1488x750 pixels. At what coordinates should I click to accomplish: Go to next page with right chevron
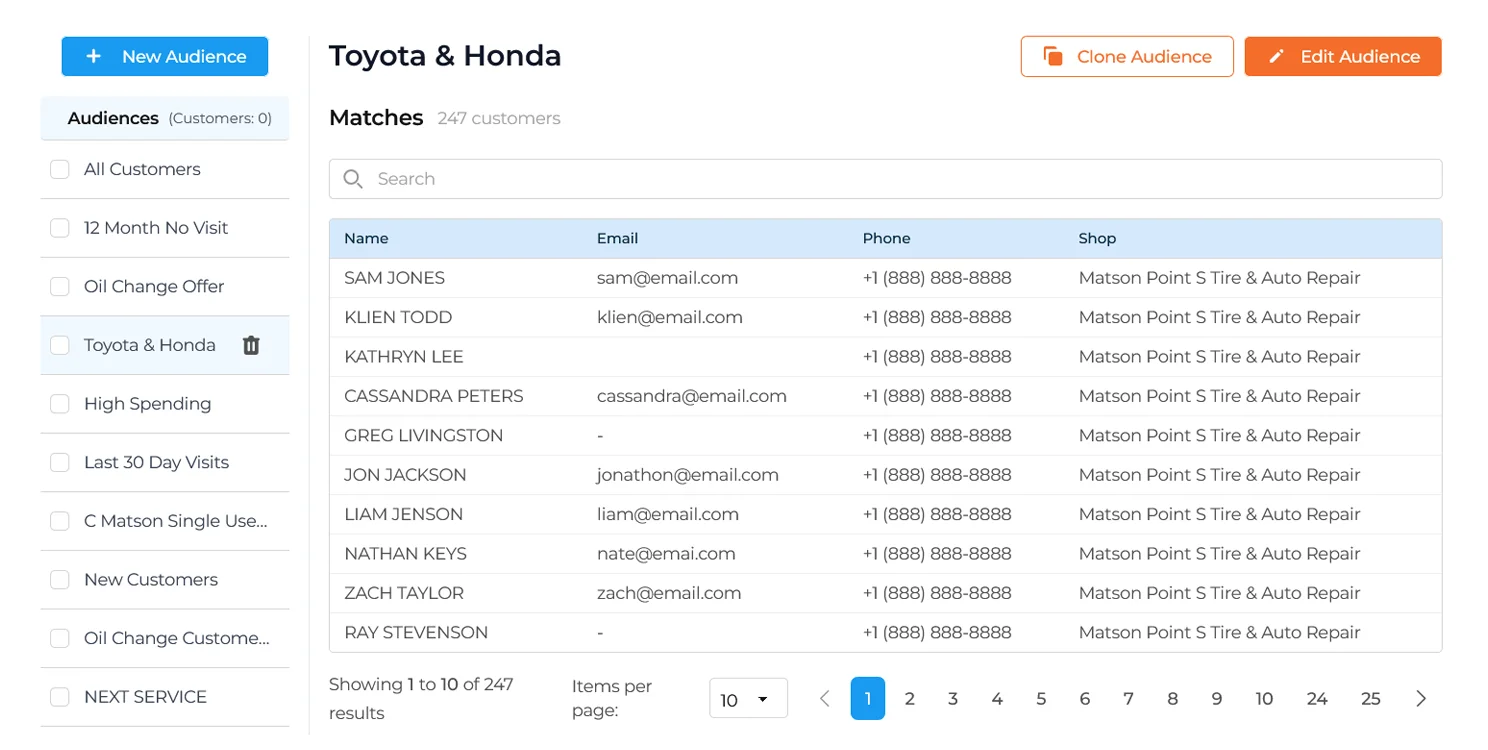click(1420, 699)
